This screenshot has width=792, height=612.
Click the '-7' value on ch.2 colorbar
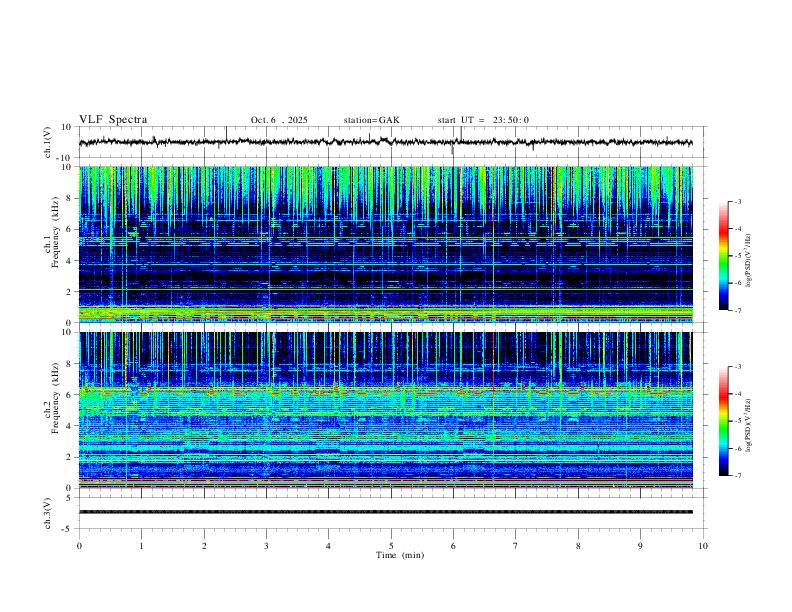(x=738, y=476)
